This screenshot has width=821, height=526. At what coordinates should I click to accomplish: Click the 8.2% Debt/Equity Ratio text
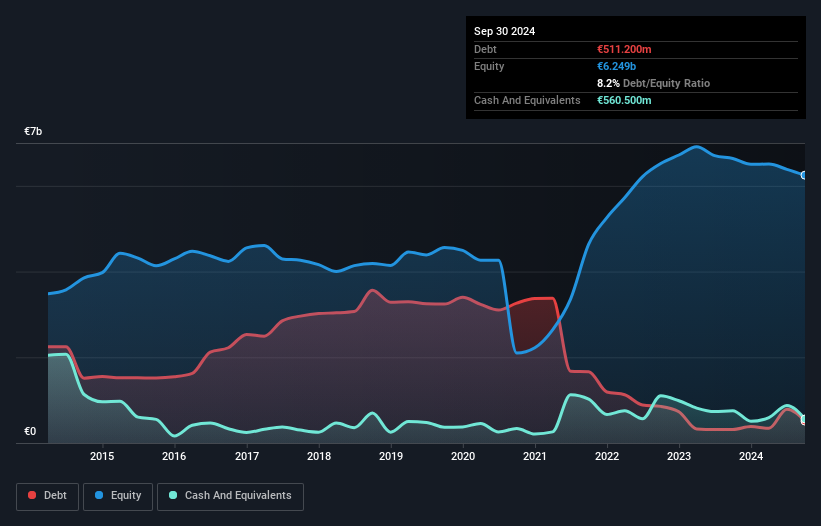(x=653, y=83)
